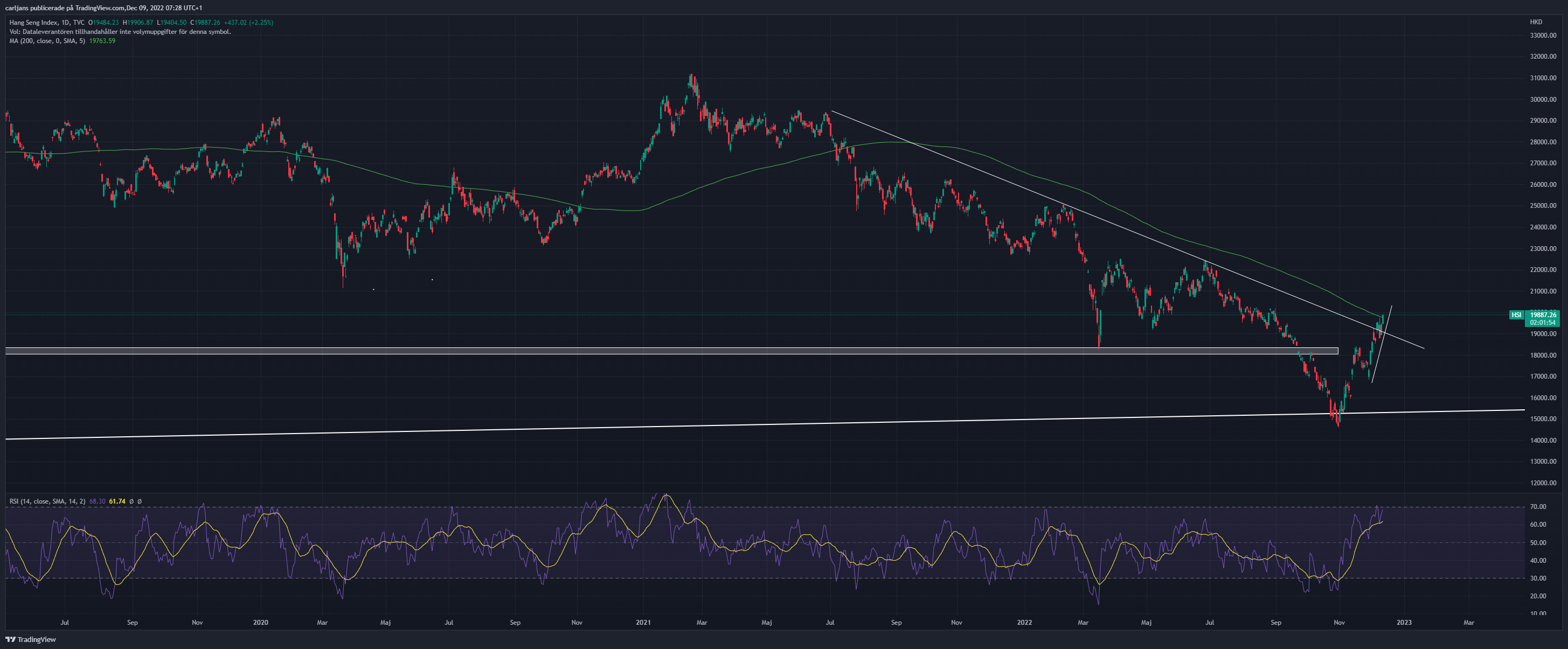The image size is (1568, 649).
Task: Click the 70.00 level on RSI axis
Action: [1538, 507]
